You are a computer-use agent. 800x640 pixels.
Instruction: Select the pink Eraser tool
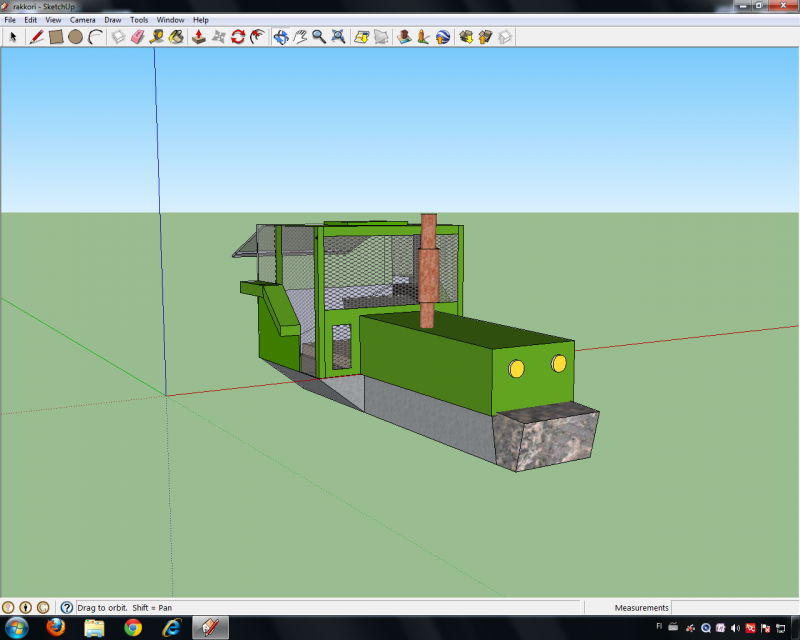[137, 37]
